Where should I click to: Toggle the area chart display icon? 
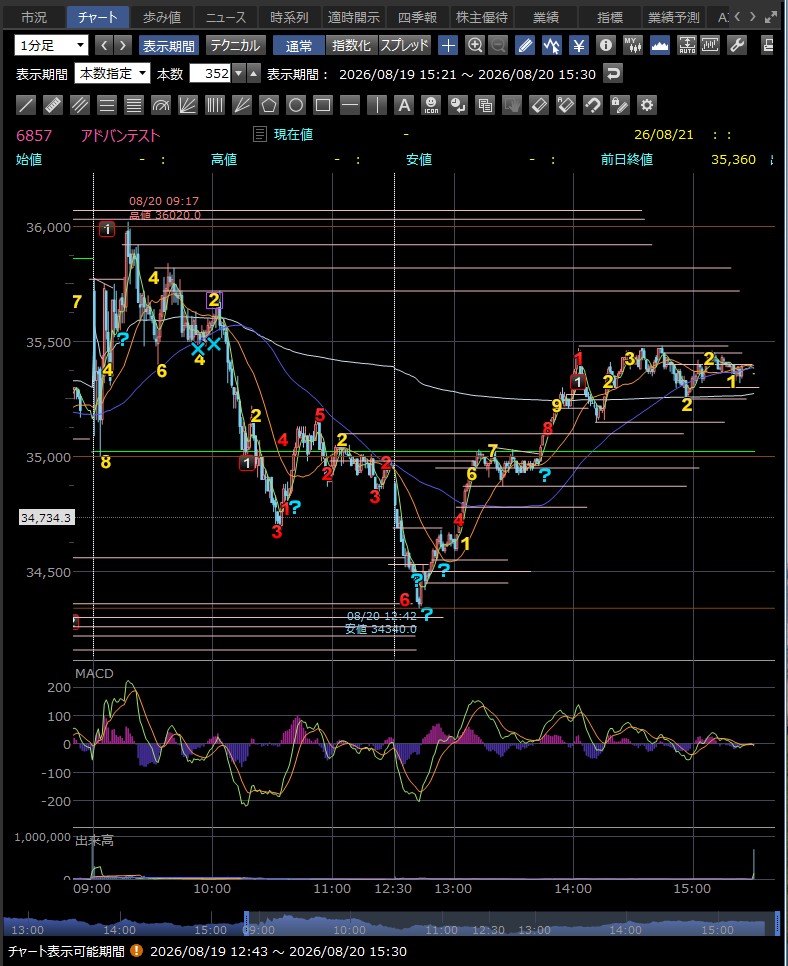(660, 46)
